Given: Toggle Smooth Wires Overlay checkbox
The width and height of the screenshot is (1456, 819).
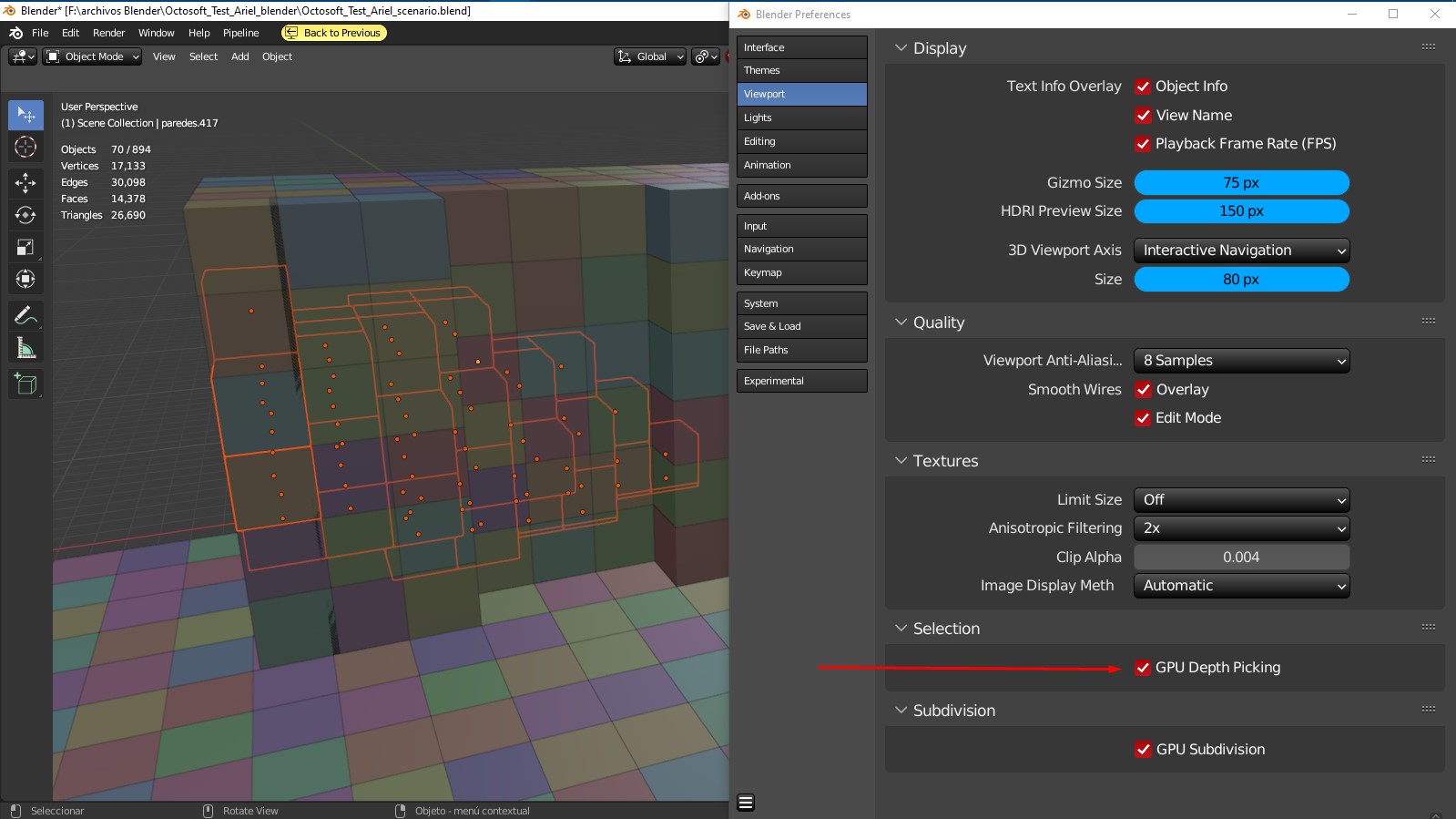Looking at the screenshot, I should point(1143,390).
